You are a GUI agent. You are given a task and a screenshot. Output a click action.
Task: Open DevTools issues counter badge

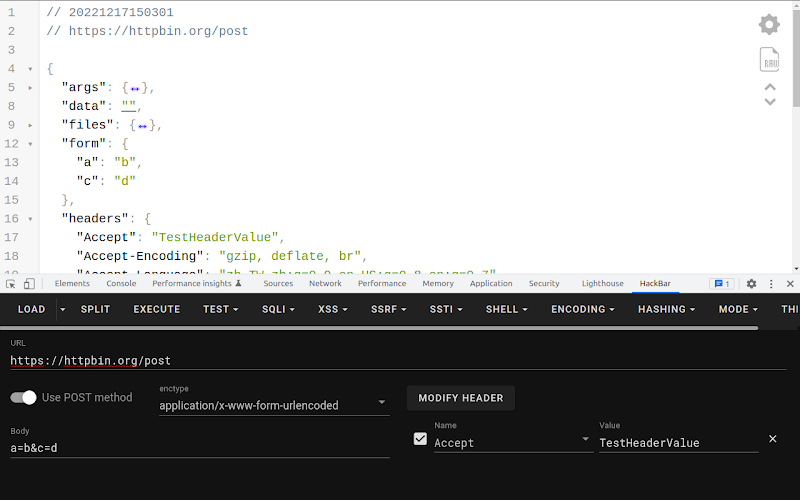pos(721,284)
